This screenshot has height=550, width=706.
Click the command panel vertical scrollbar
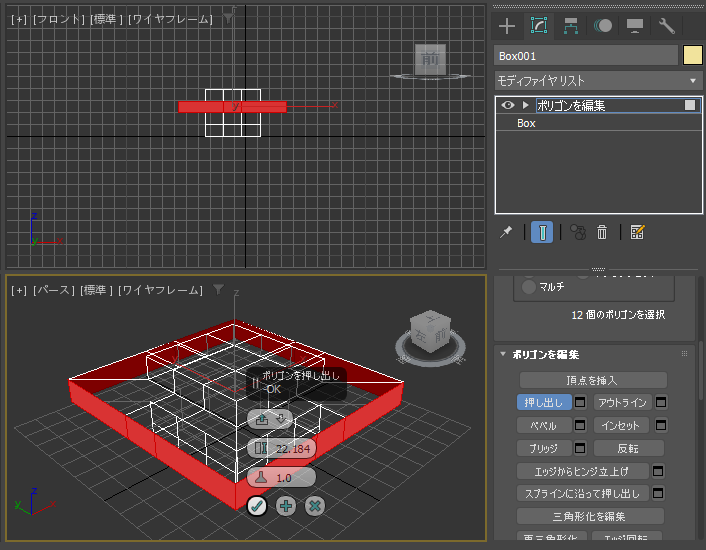[701, 369]
